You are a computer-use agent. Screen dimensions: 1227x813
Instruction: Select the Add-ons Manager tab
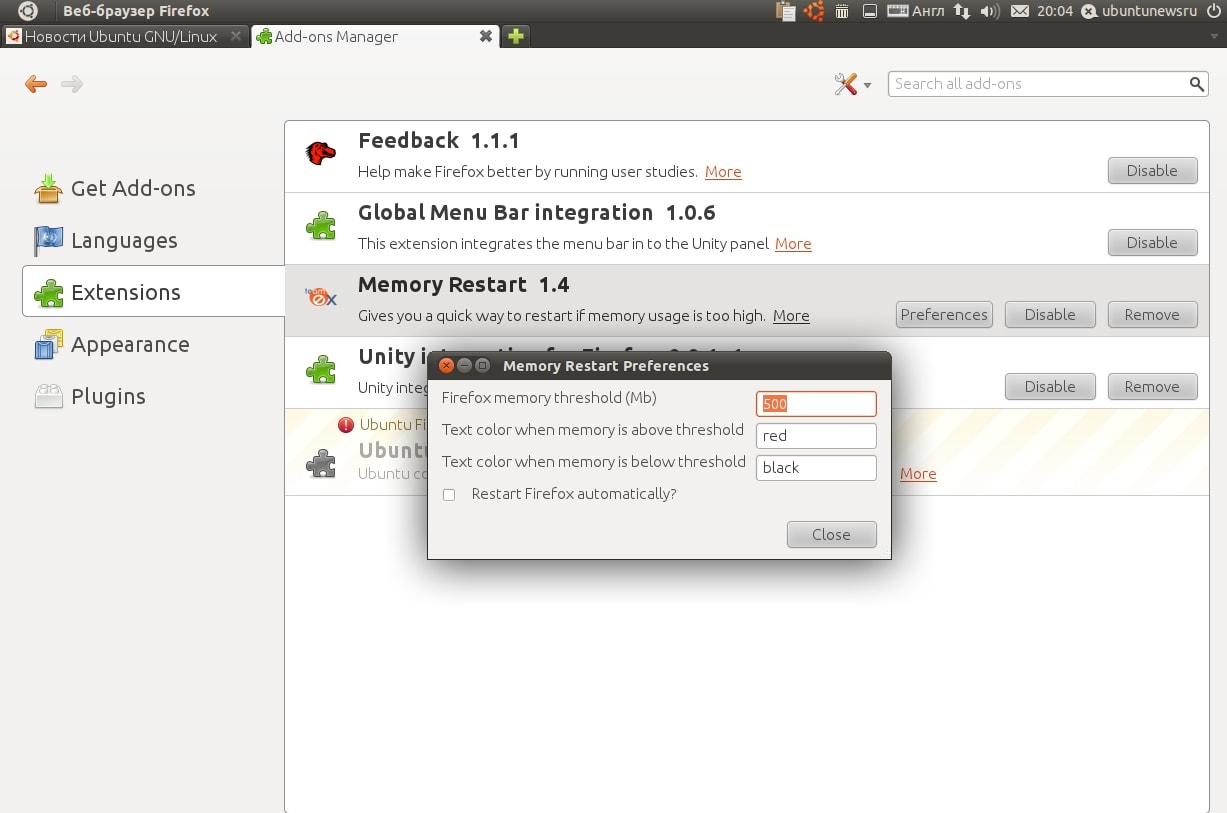(x=376, y=36)
